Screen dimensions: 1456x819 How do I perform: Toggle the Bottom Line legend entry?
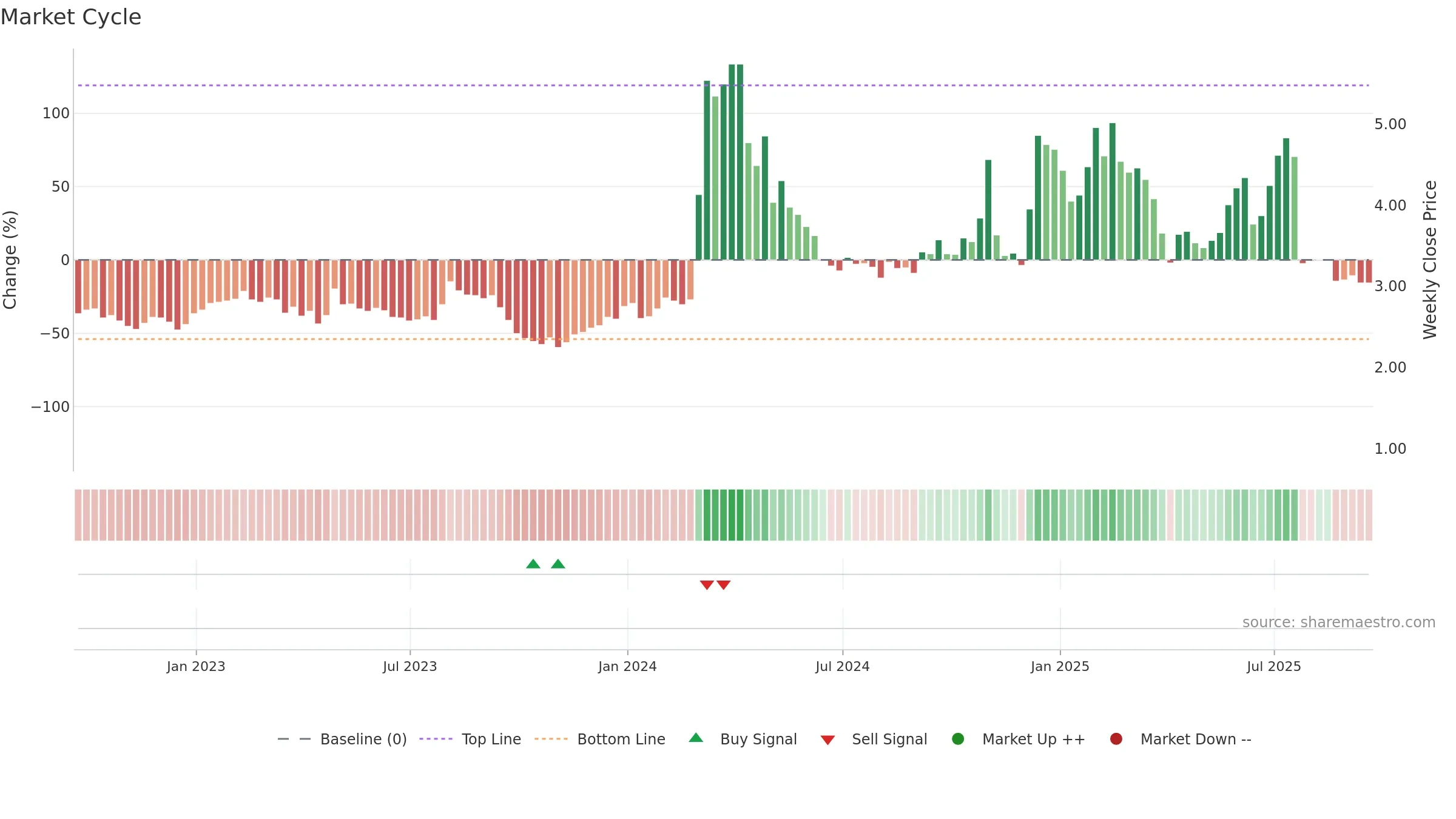[x=600, y=739]
